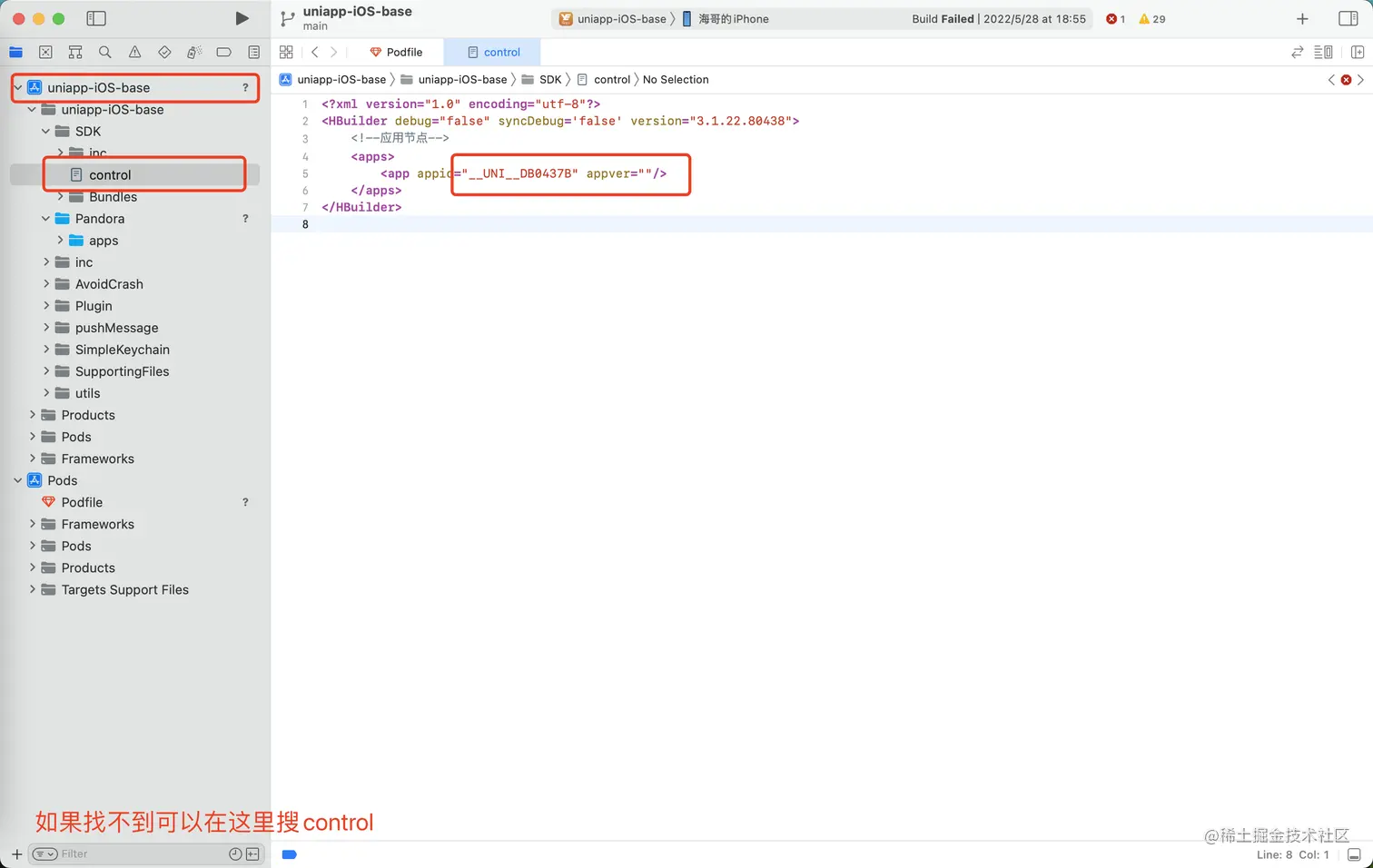Add a new file with bottom plus button
This screenshot has width=1373, height=868.
(16, 853)
